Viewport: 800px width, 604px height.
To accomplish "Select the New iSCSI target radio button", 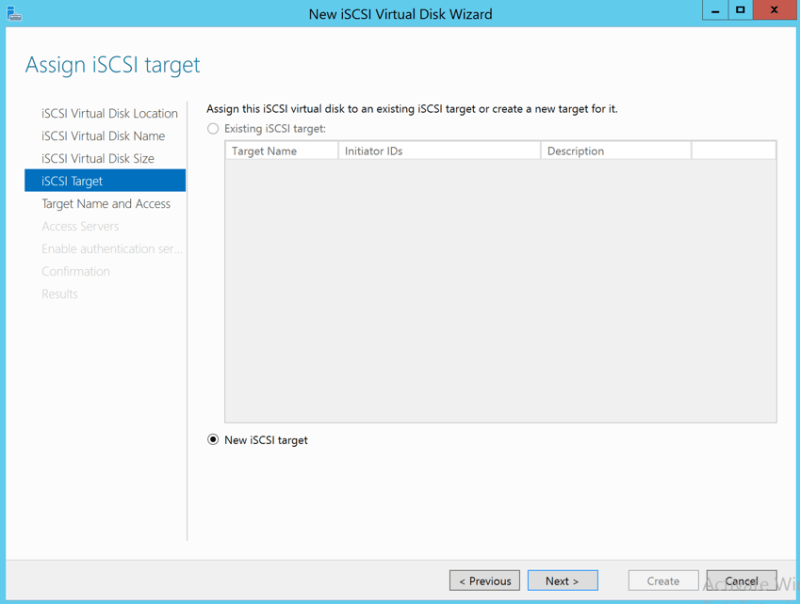I will click(x=213, y=440).
